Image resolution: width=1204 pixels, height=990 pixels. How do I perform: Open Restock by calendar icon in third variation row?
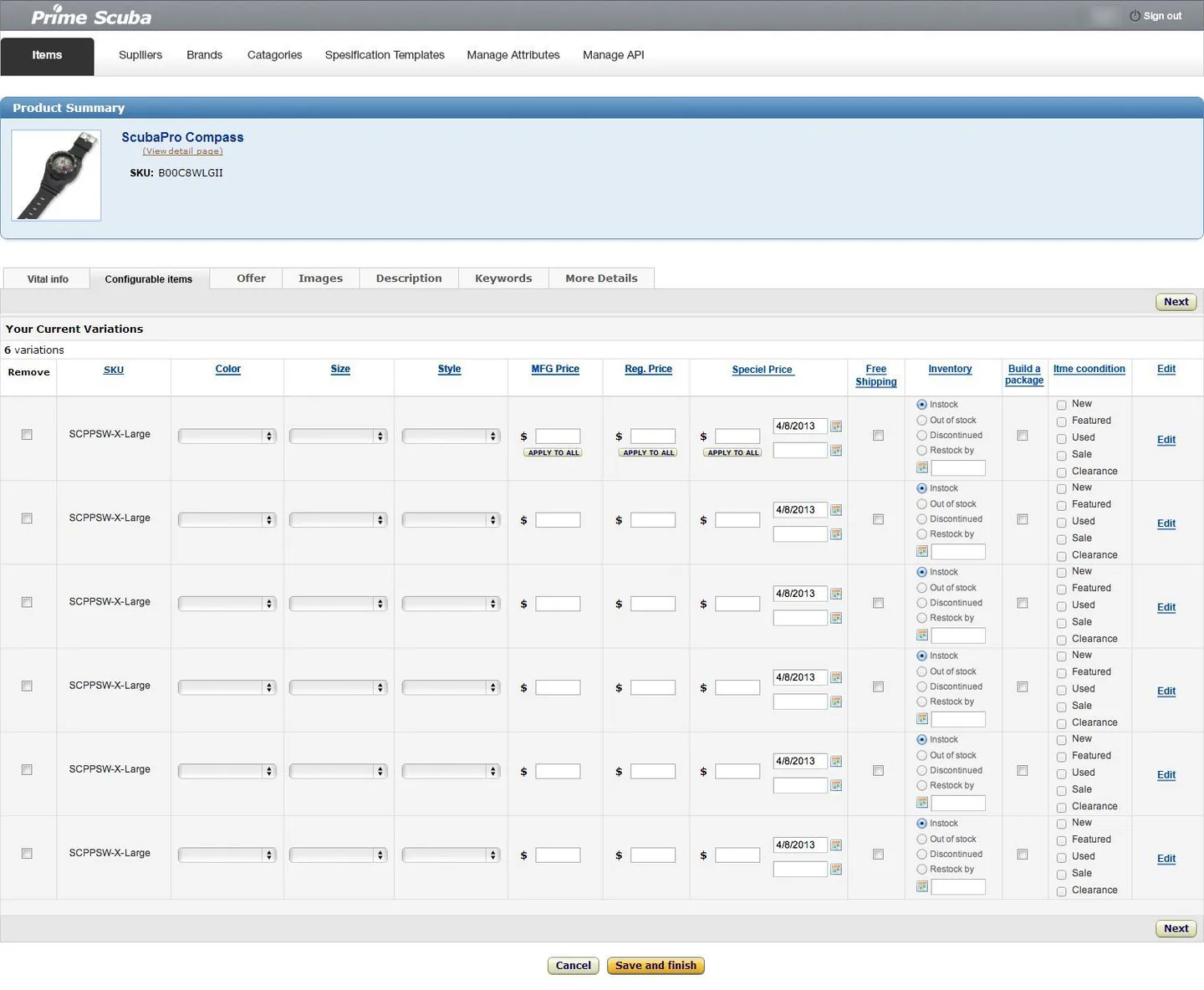[922, 635]
